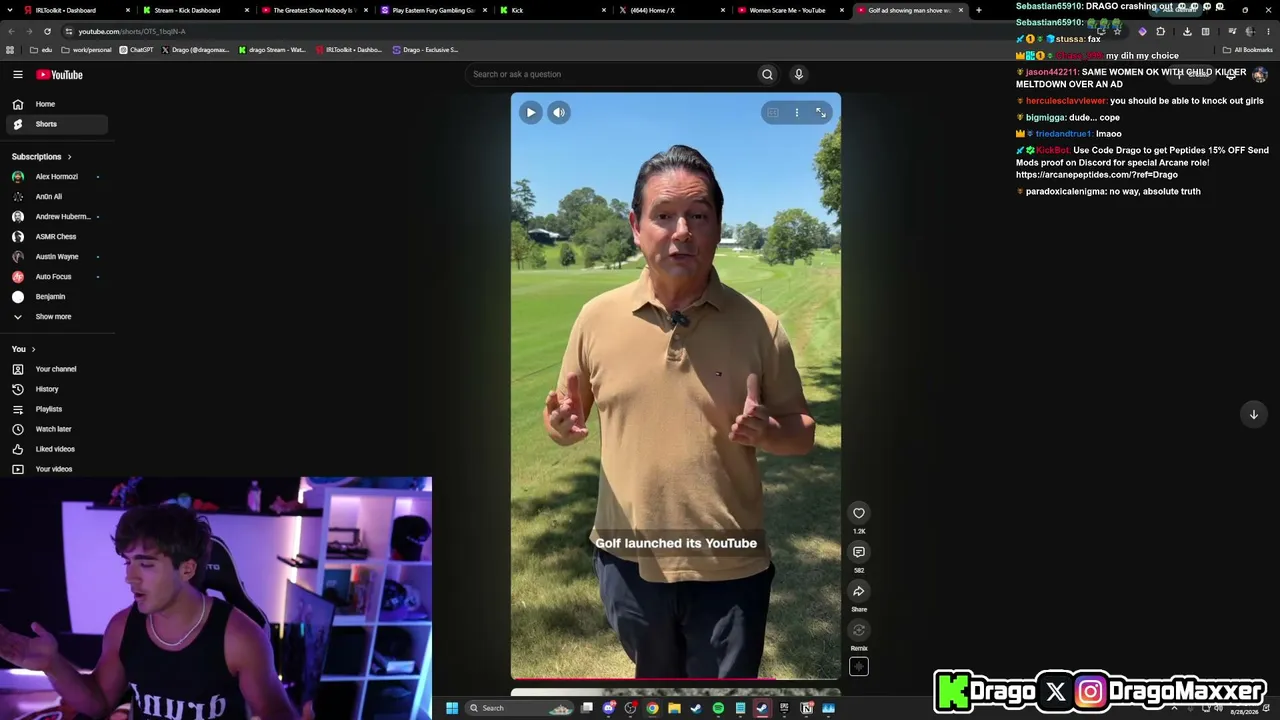Switch to The Greatest Show tab
Viewport: 1280px width, 720px height.
coord(313,10)
